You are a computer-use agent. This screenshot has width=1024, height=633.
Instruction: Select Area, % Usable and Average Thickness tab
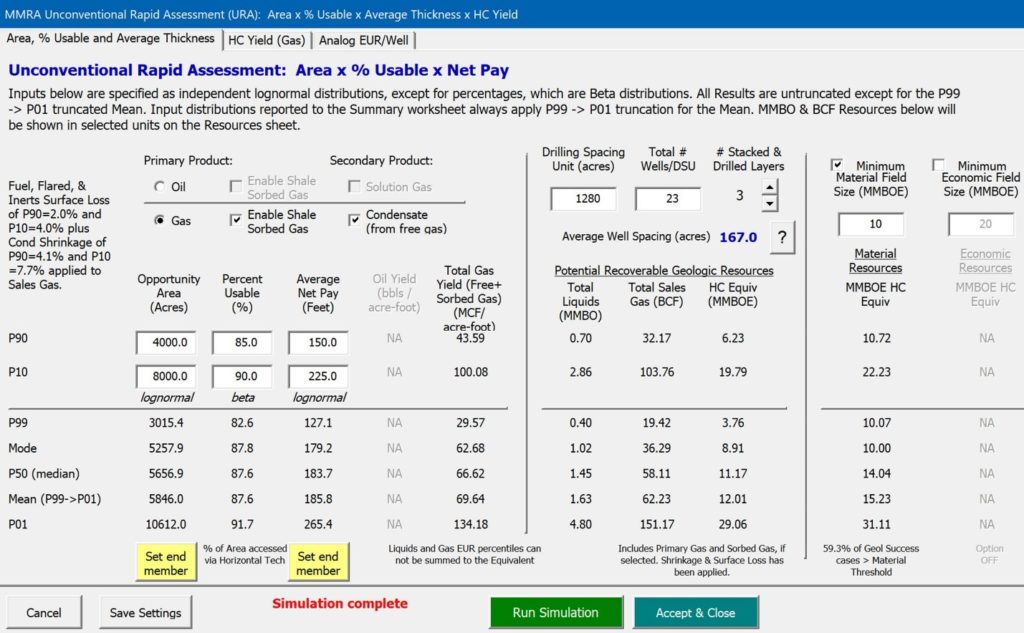(110, 39)
